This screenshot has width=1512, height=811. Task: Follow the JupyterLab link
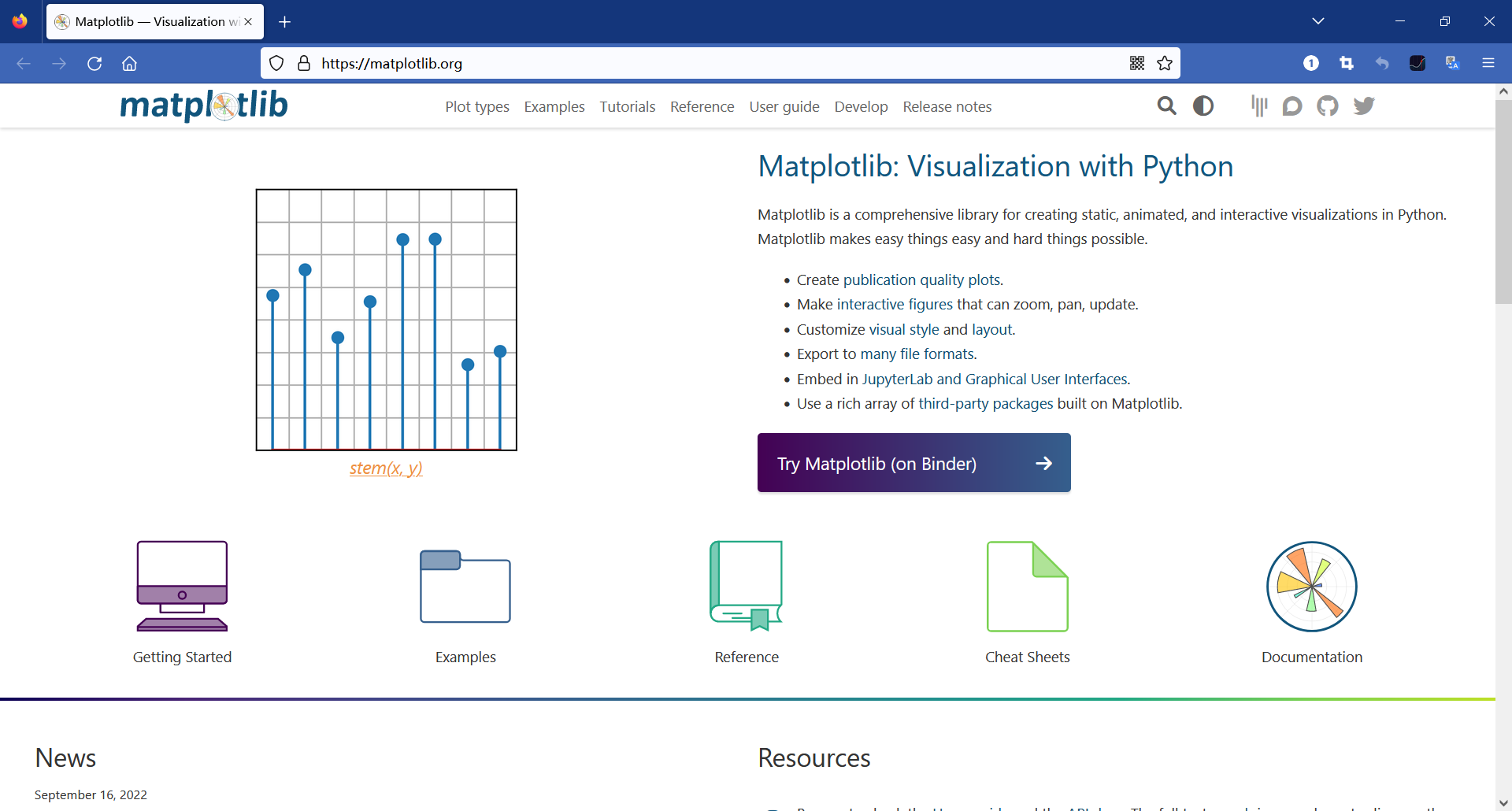point(897,380)
